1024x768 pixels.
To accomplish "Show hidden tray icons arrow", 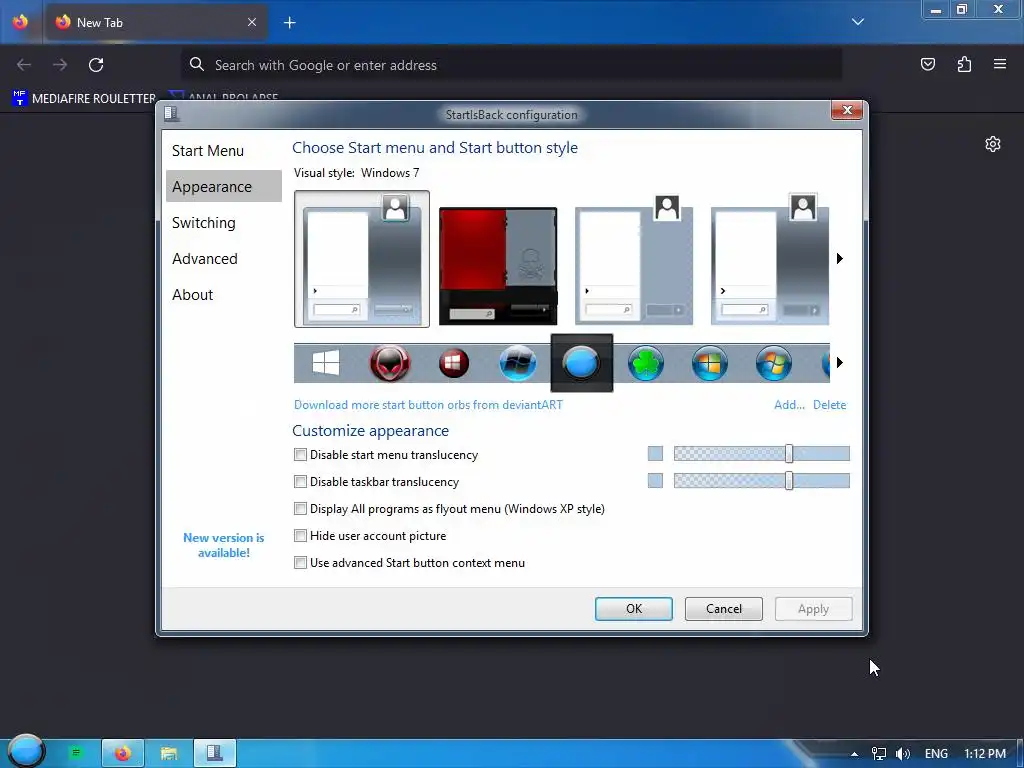I will (x=854, y=754).
